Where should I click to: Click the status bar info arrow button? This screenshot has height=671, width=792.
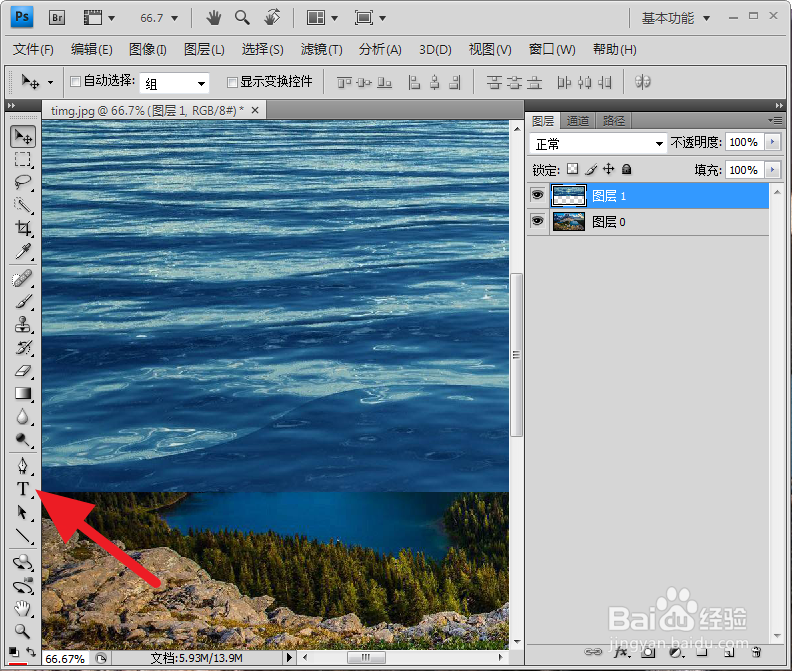[x=289, y=658]
